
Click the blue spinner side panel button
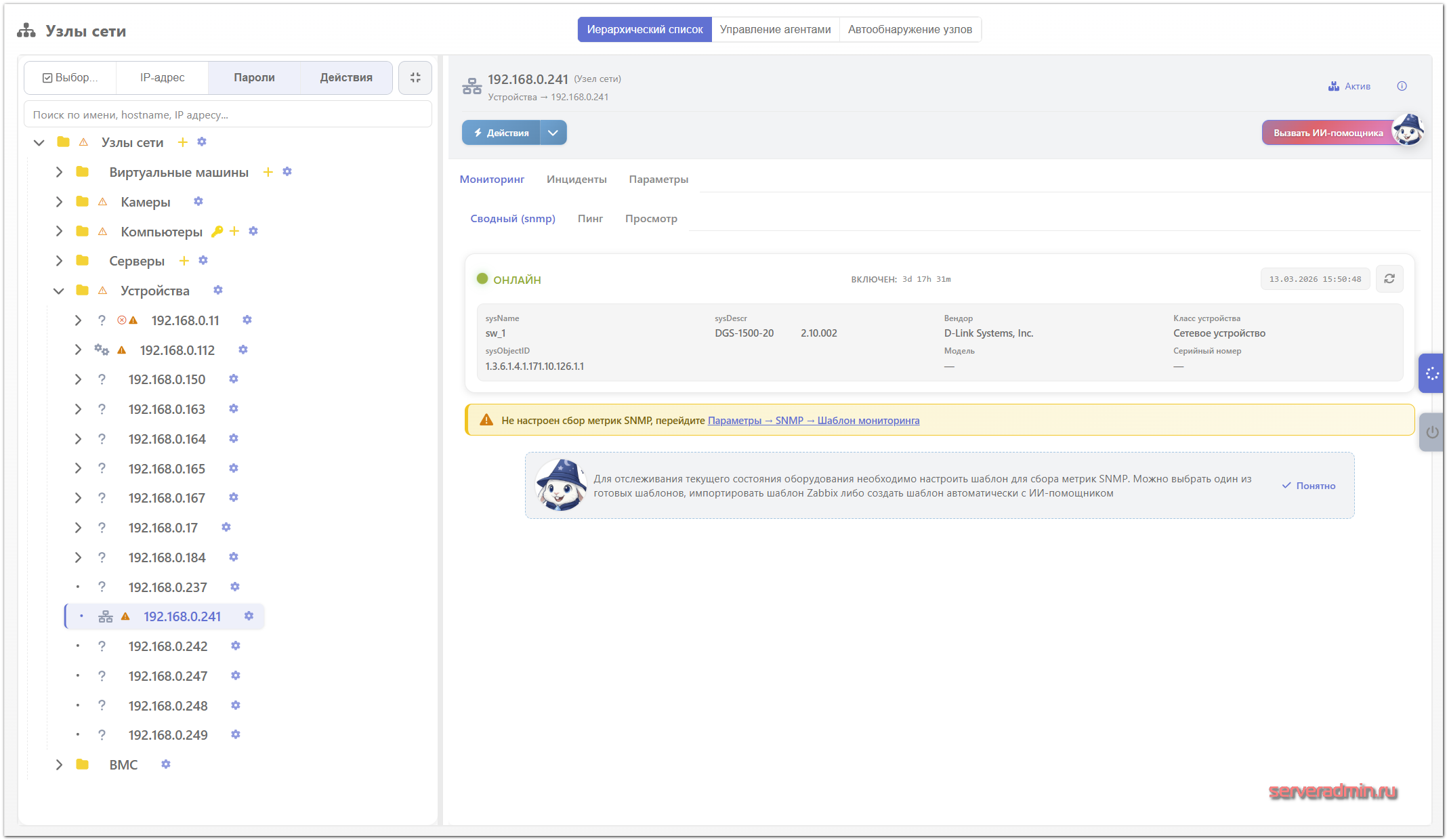click(1431, 373)
